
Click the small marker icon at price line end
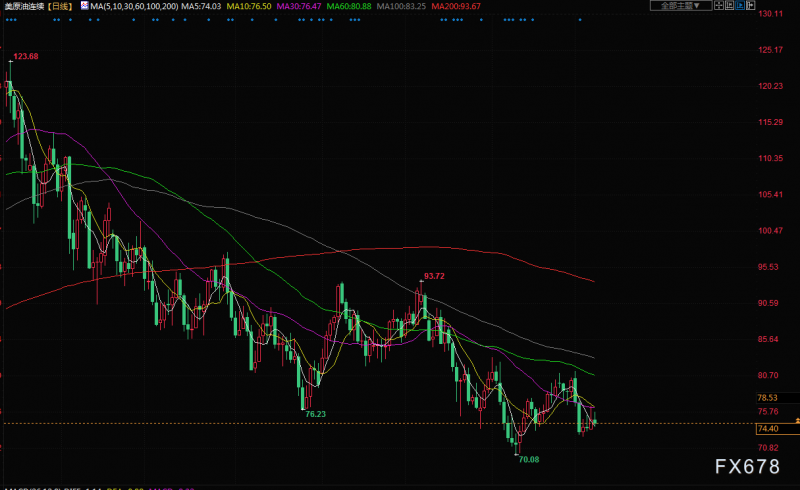coord(797,420)
